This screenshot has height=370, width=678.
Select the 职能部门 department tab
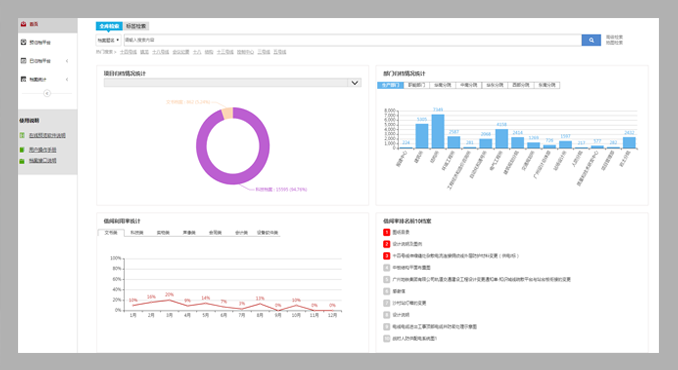[x=416, y=85]
